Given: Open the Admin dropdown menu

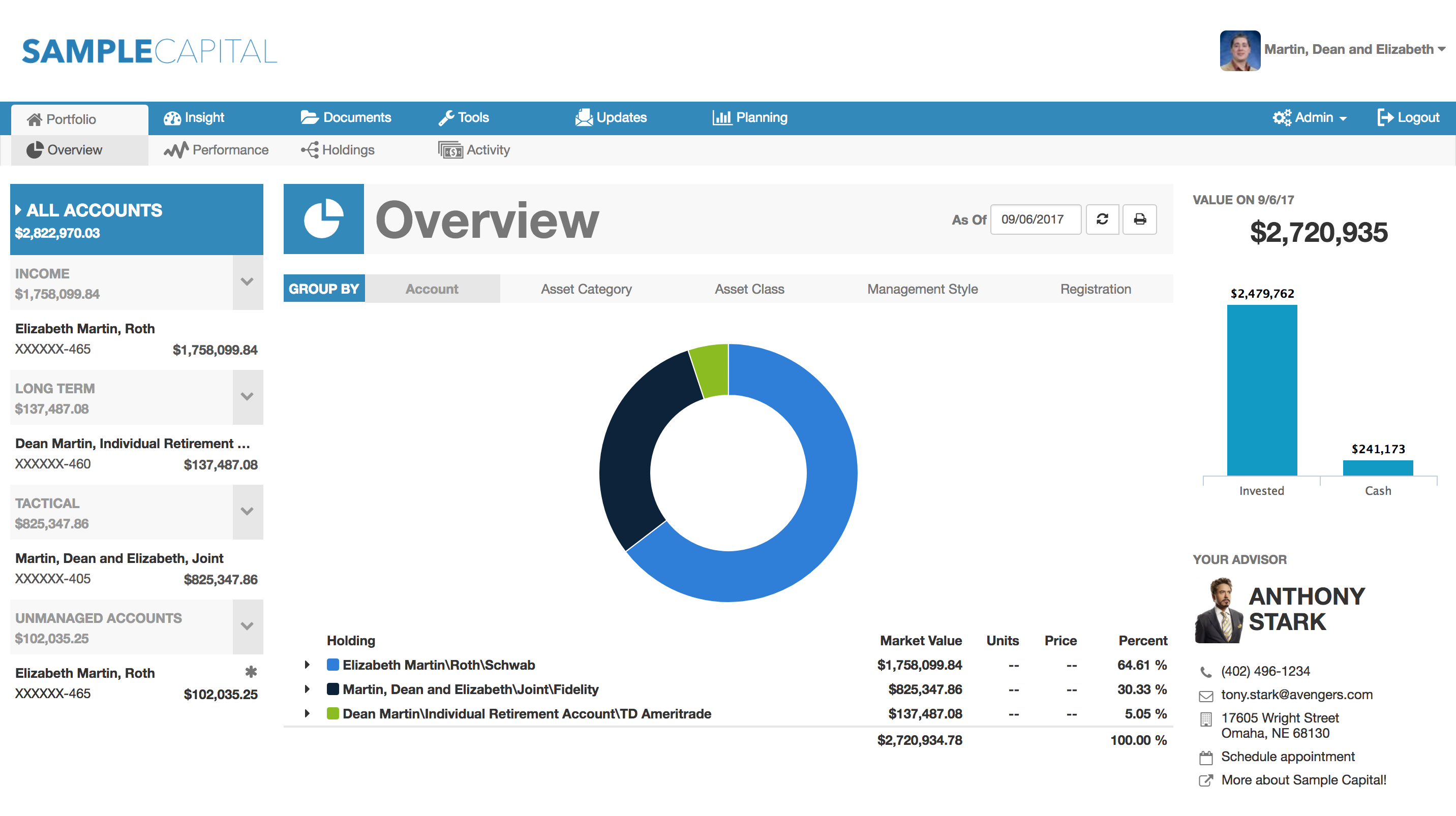Looking at the screenshot, I should (x=1309, y=117).
